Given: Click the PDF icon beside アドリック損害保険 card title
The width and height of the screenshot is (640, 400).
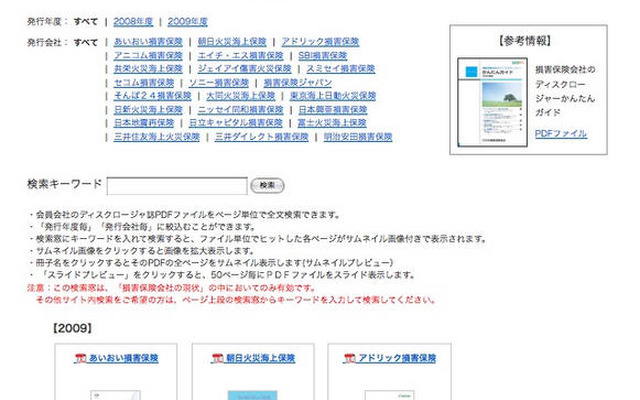Looking at the screenshot, I should (x=349, y=358).
